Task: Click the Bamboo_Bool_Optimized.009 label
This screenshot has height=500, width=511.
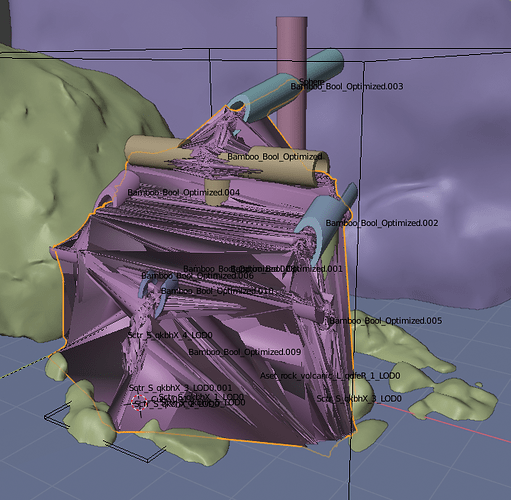Action: coord(245,352)
